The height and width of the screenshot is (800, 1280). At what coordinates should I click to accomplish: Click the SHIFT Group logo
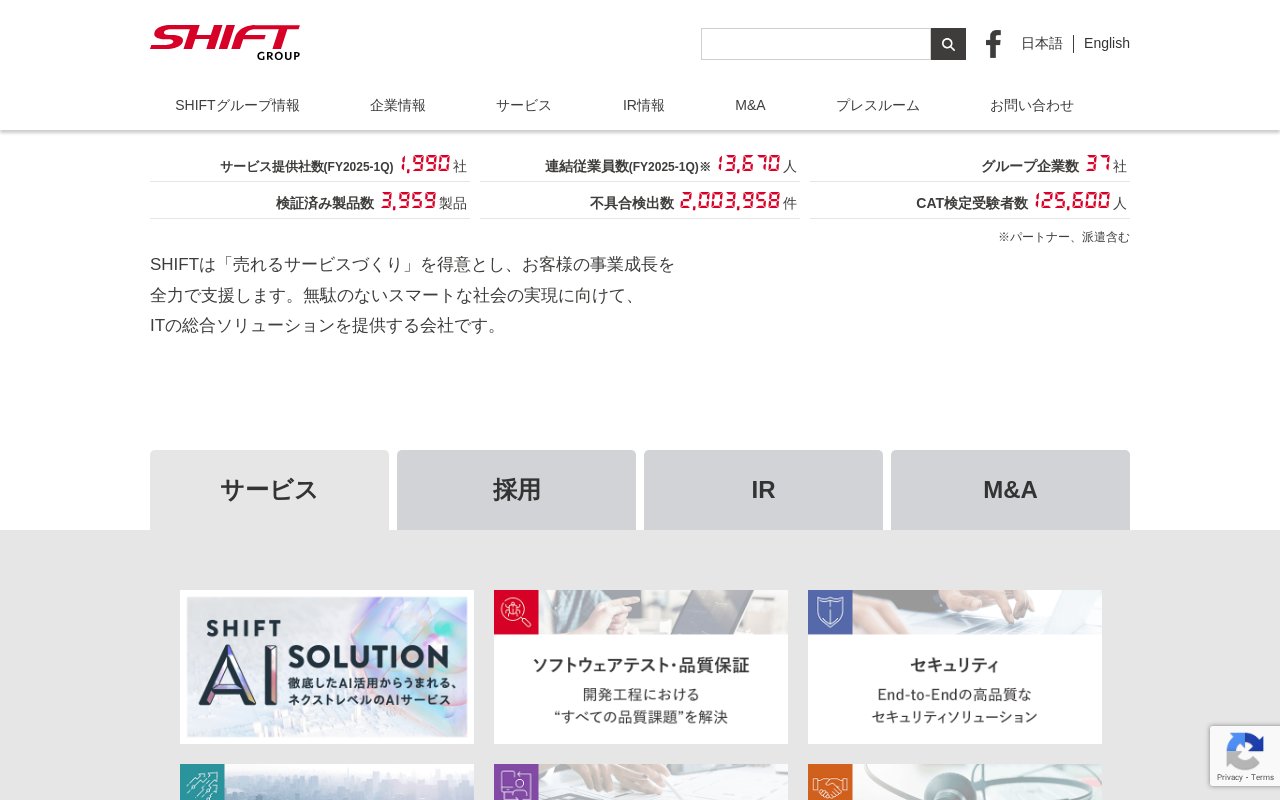tap(225, 43)
